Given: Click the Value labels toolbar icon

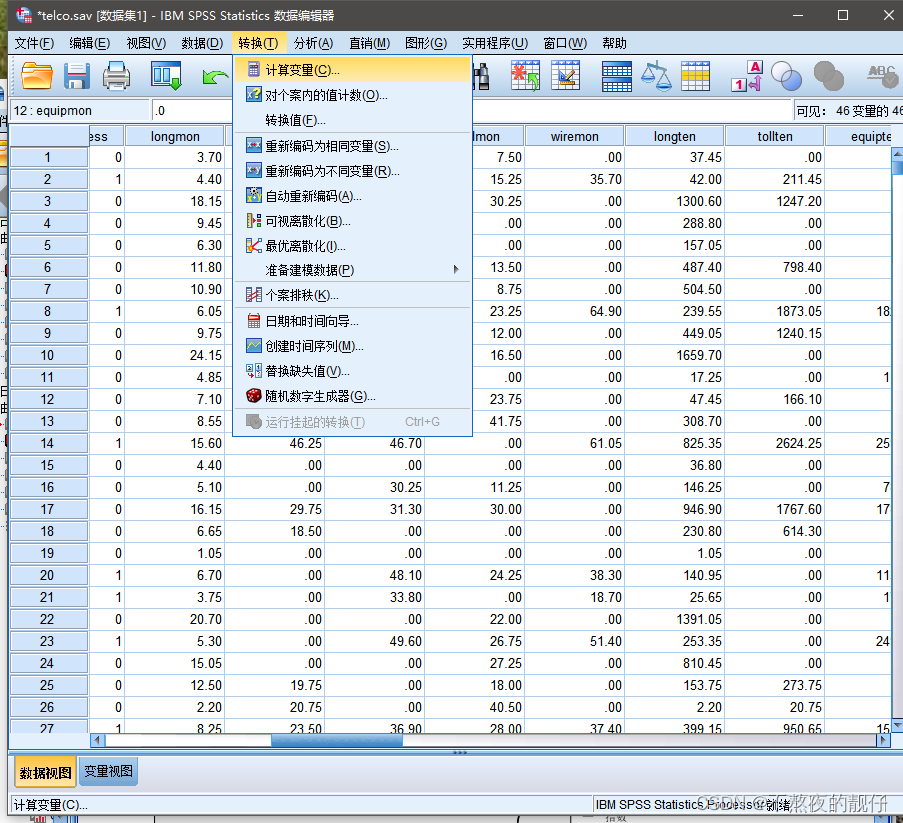Looking at the screenshot, I should pyautogui.click(x=747, y=76).
